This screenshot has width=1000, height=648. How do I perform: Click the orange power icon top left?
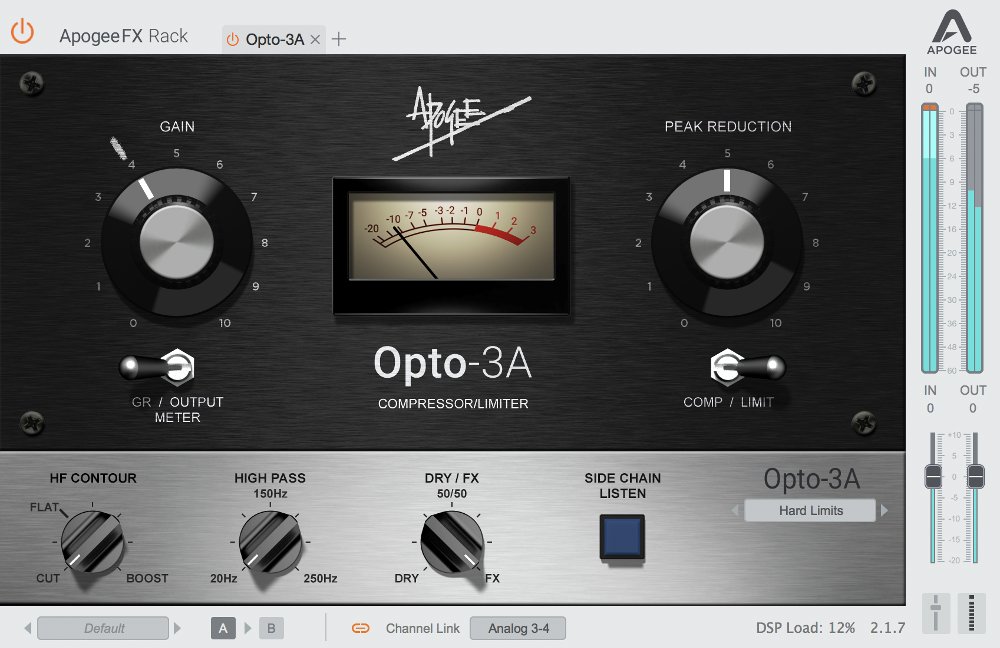pyautogui.click(x=21, y=31)
